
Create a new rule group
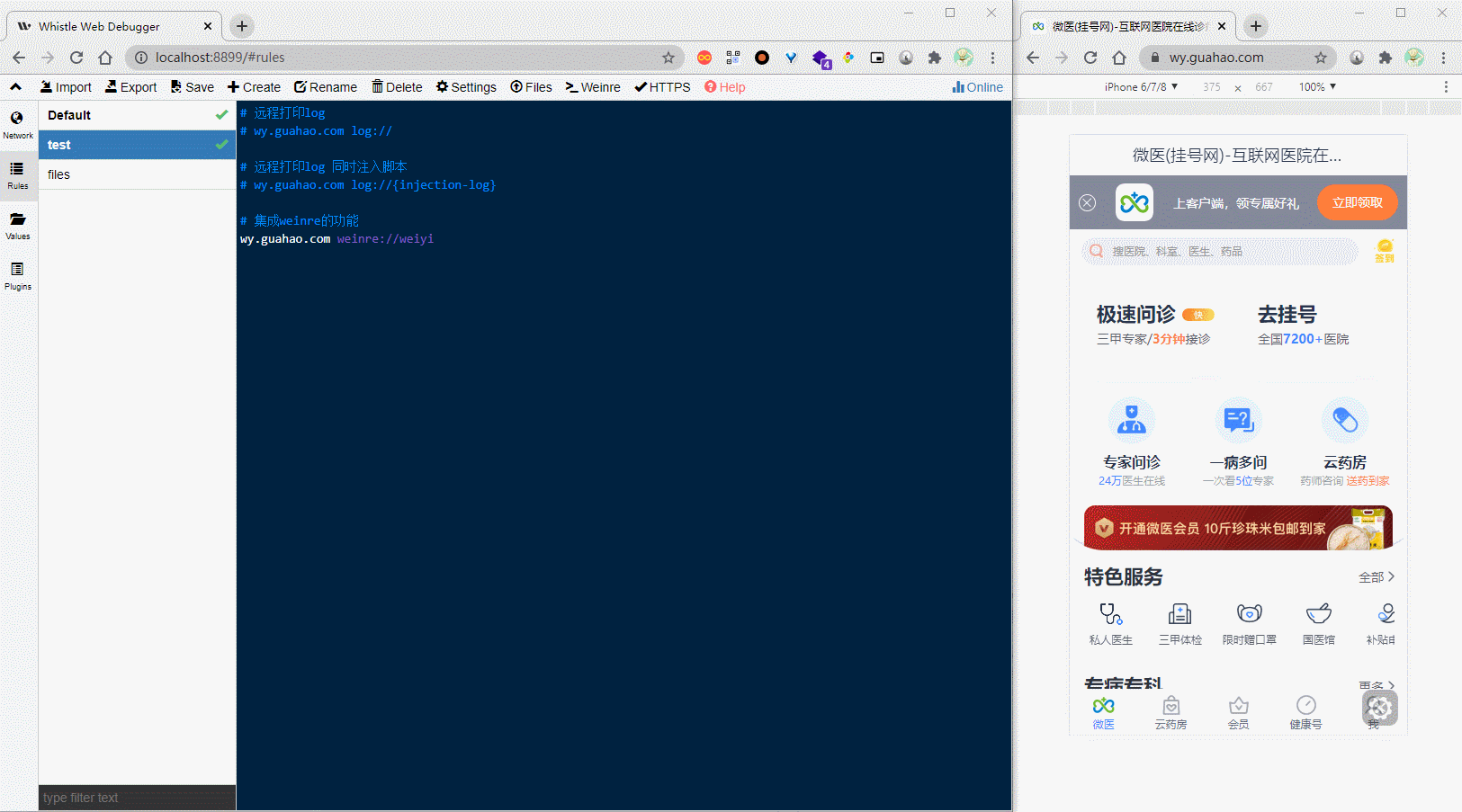[254, 87]
